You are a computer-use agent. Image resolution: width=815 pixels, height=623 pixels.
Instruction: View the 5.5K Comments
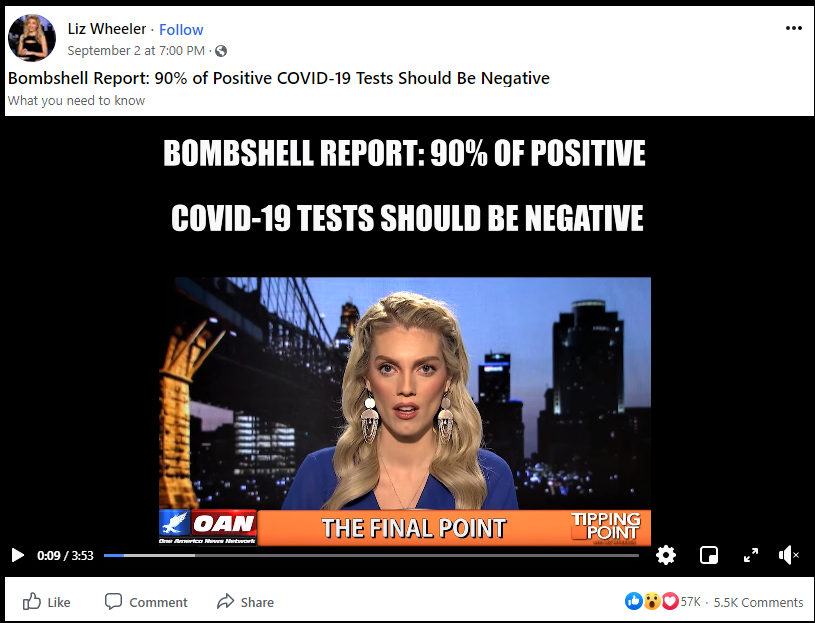pos(758,602)
